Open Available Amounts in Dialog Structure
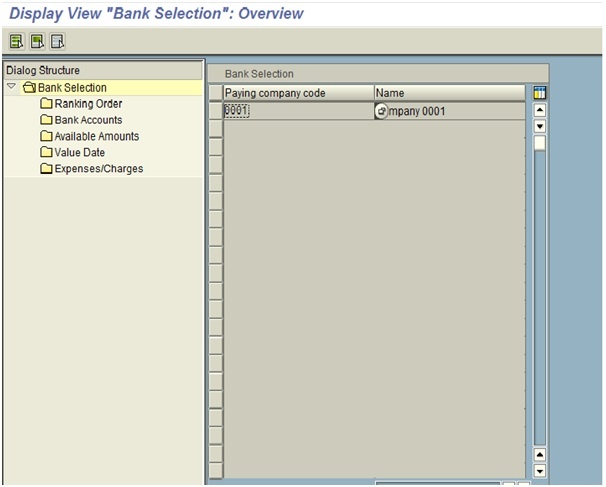The width and height of the screenshot is (606, 487). 96,136
